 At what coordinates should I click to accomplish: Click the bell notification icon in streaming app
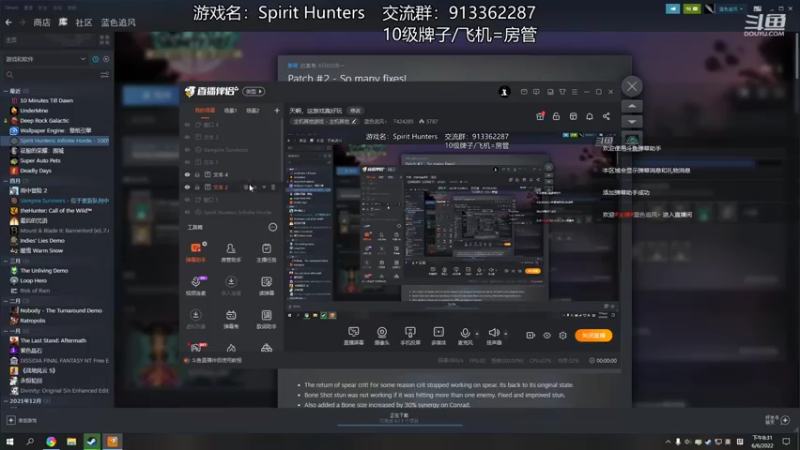[x=589, y=116]
